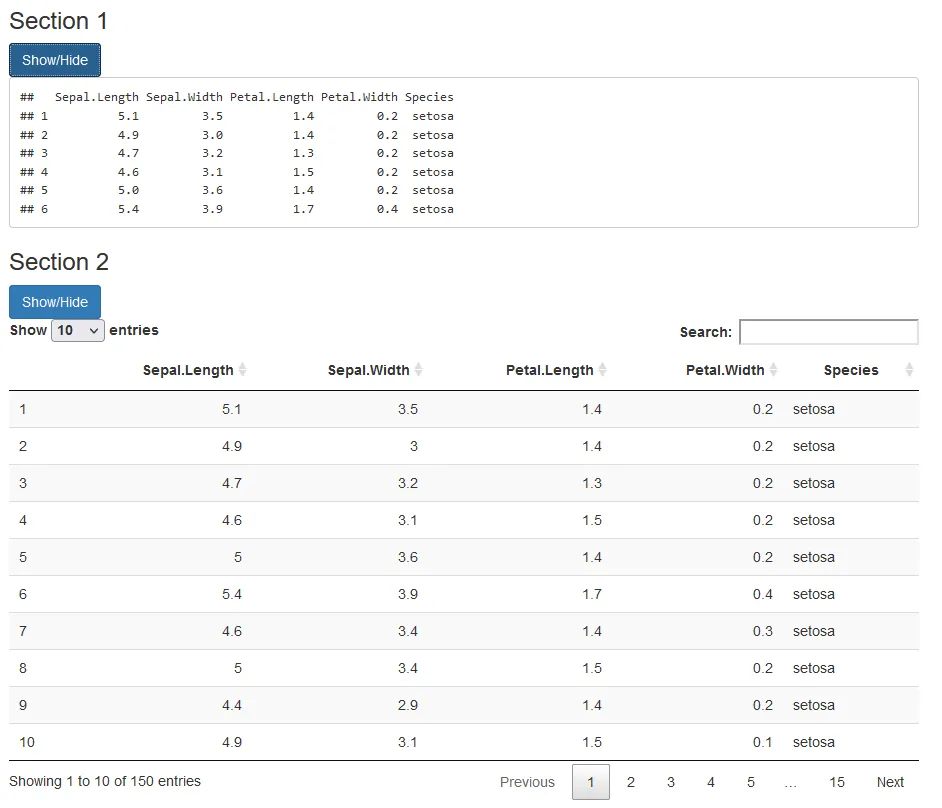Click Petal.Width 0.1 in table row 10
The width and height of the screenshot is (942, 808).
(763, 743)
